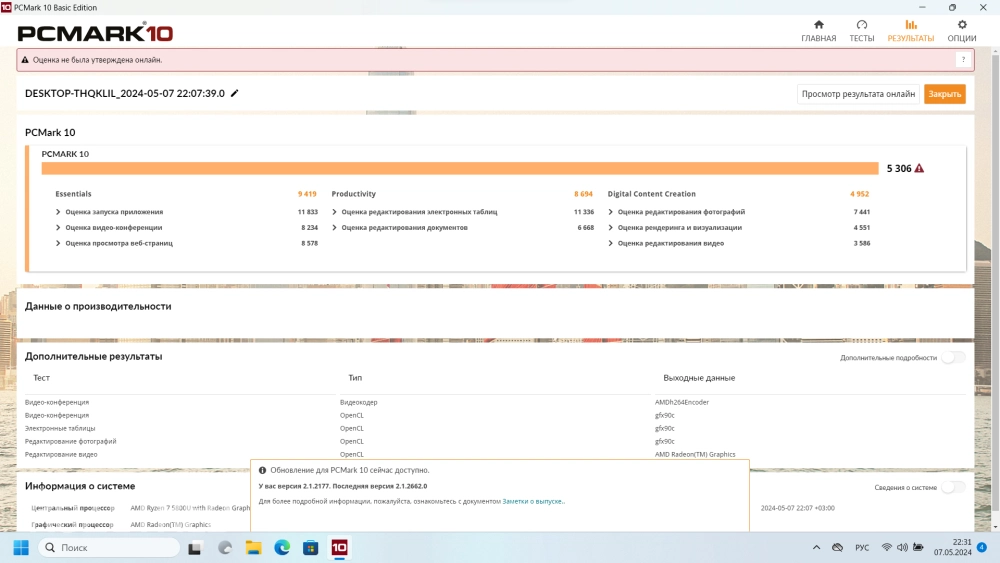The image size is (1000, 563).
Task: Click Данные о производительности heading
Action: tap(98, 306)
